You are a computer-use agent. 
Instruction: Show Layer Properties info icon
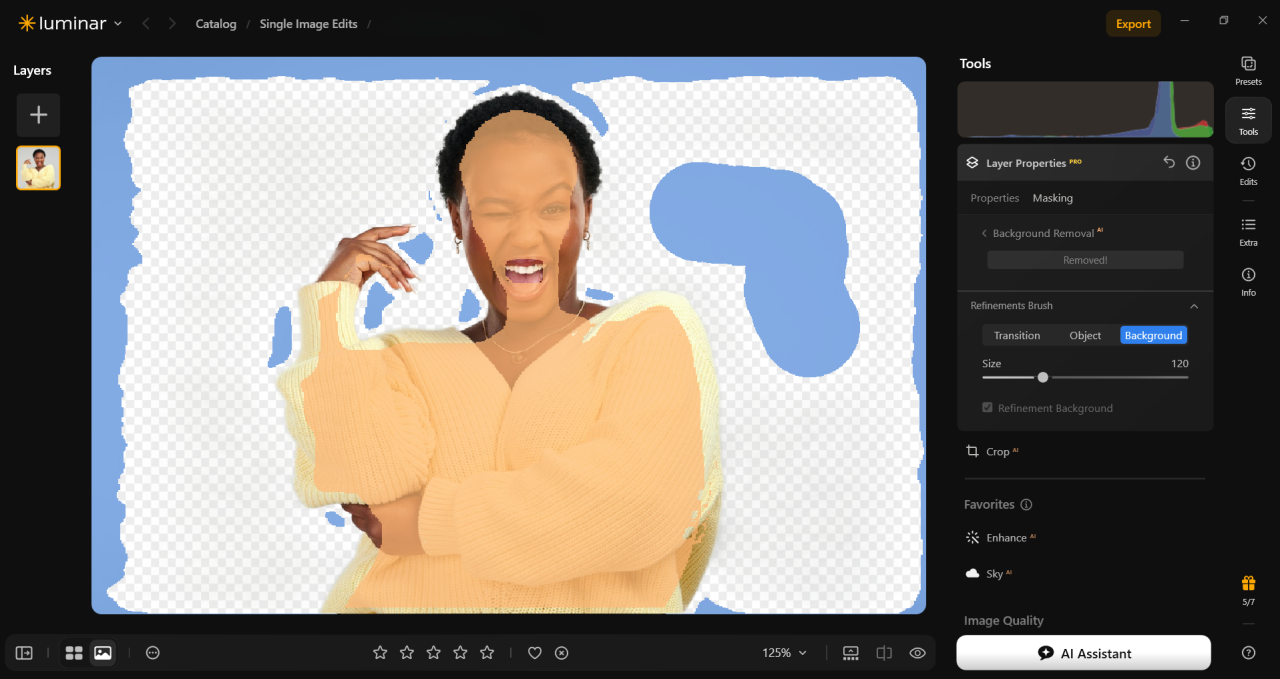(1193, 162)
